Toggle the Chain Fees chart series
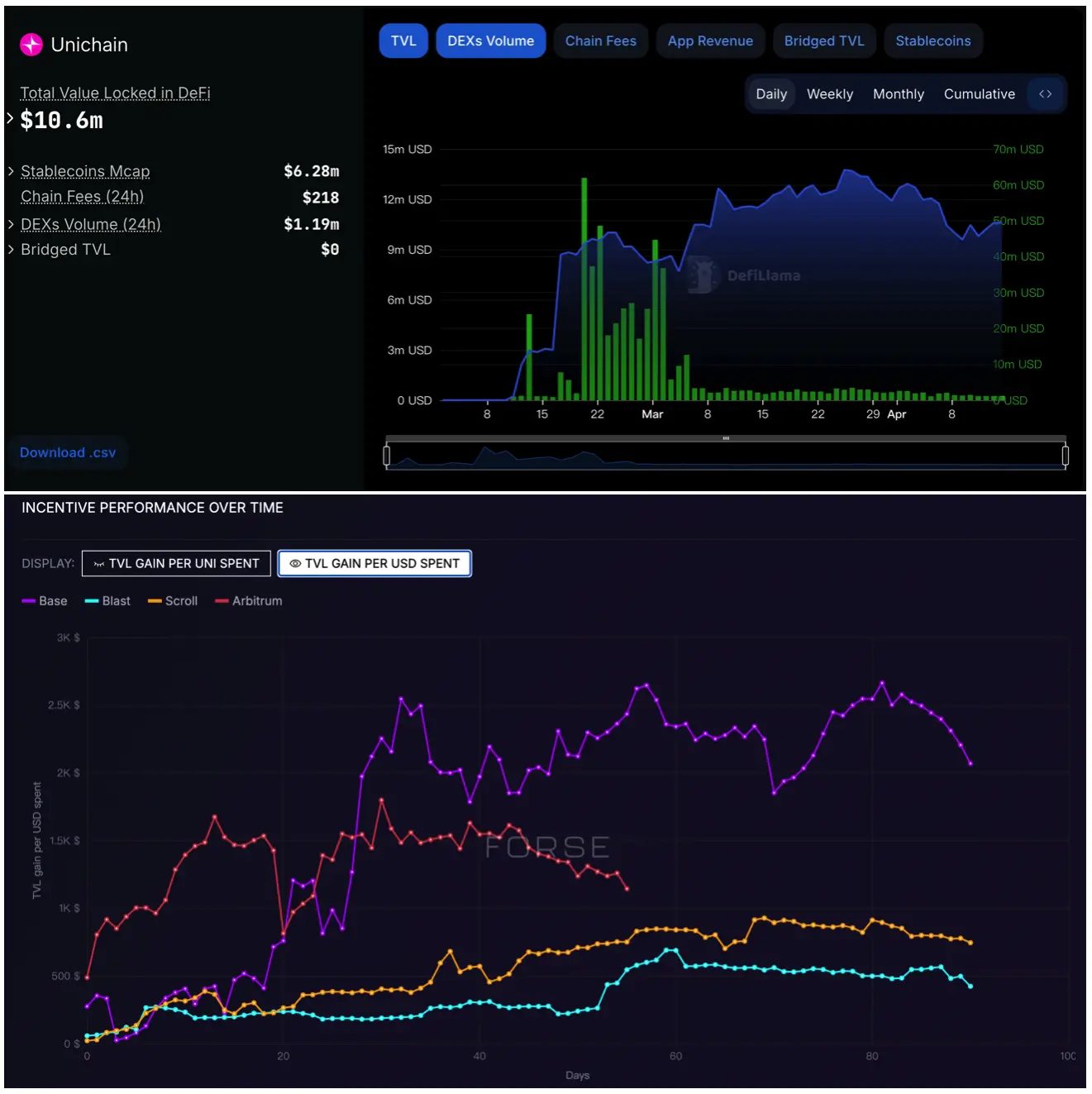 tap(600, 41)
